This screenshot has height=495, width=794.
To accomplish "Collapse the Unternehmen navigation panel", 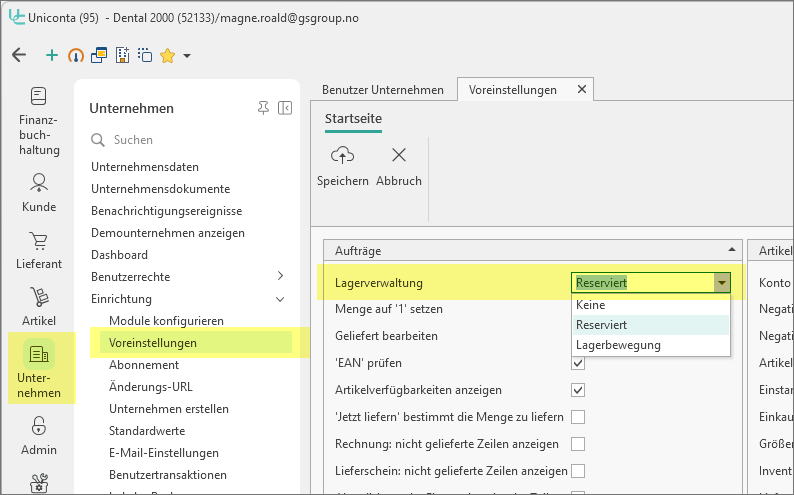I will click(285, 108).
